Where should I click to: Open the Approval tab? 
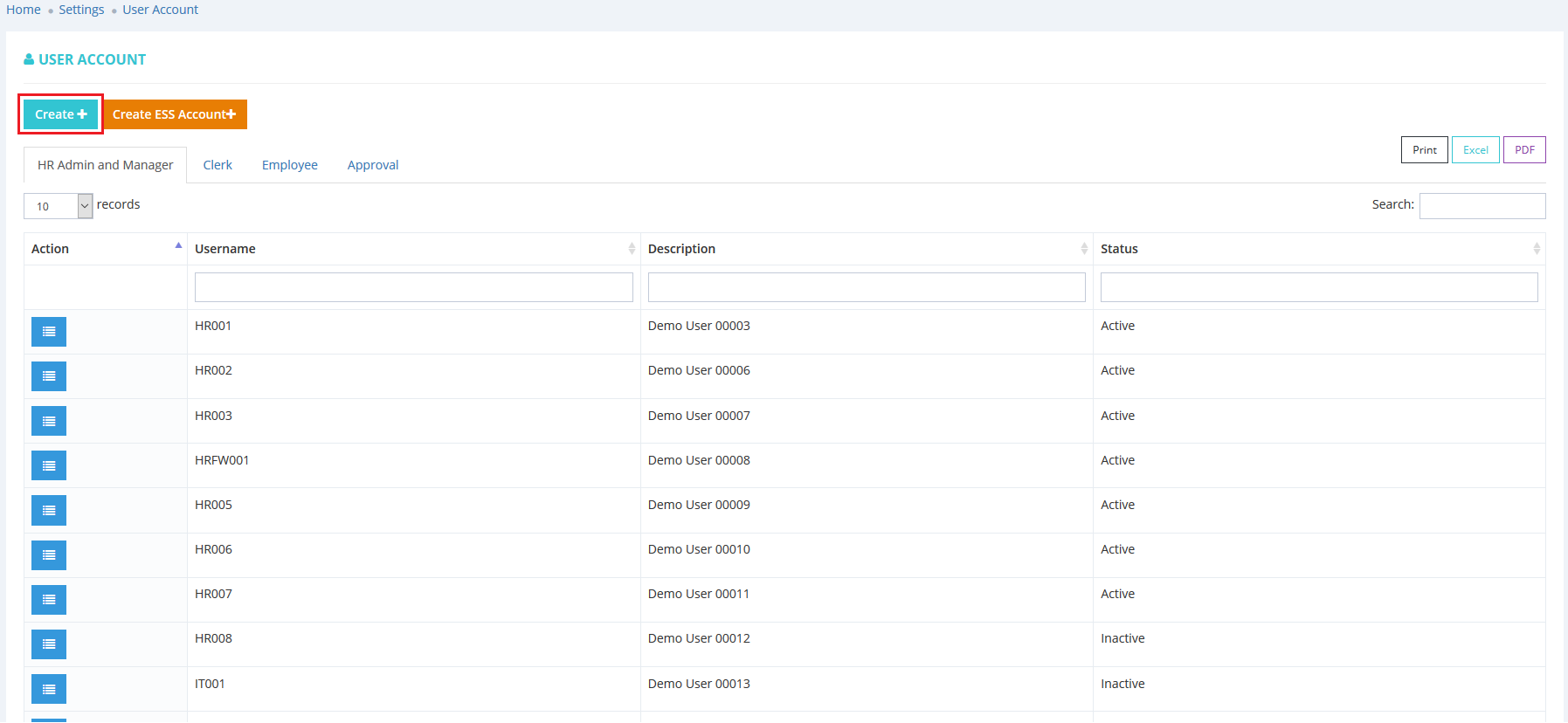[x=373, y=165]
